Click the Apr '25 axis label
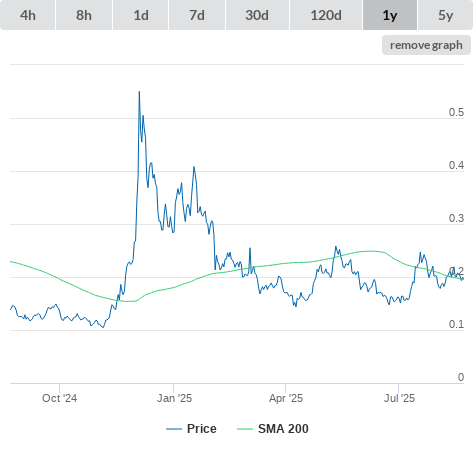 pos(286,398)
